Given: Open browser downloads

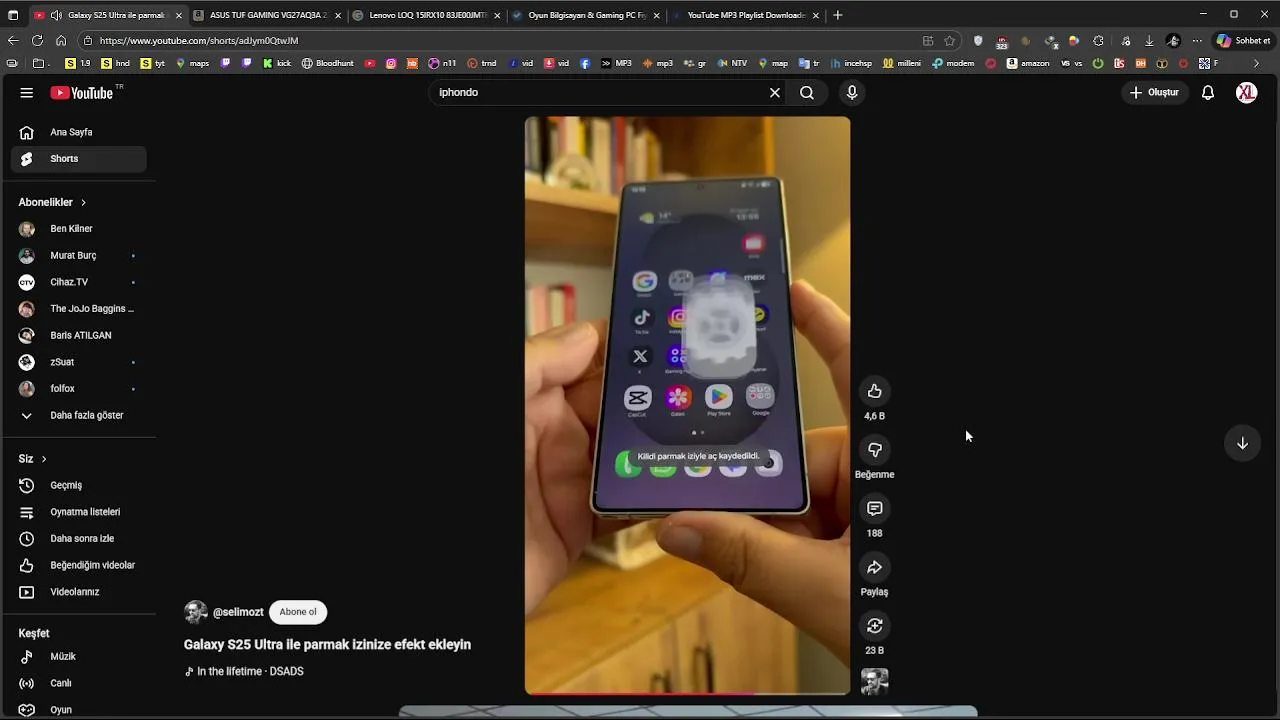Looking at the screenshot, I should [x=1149, y=41].
